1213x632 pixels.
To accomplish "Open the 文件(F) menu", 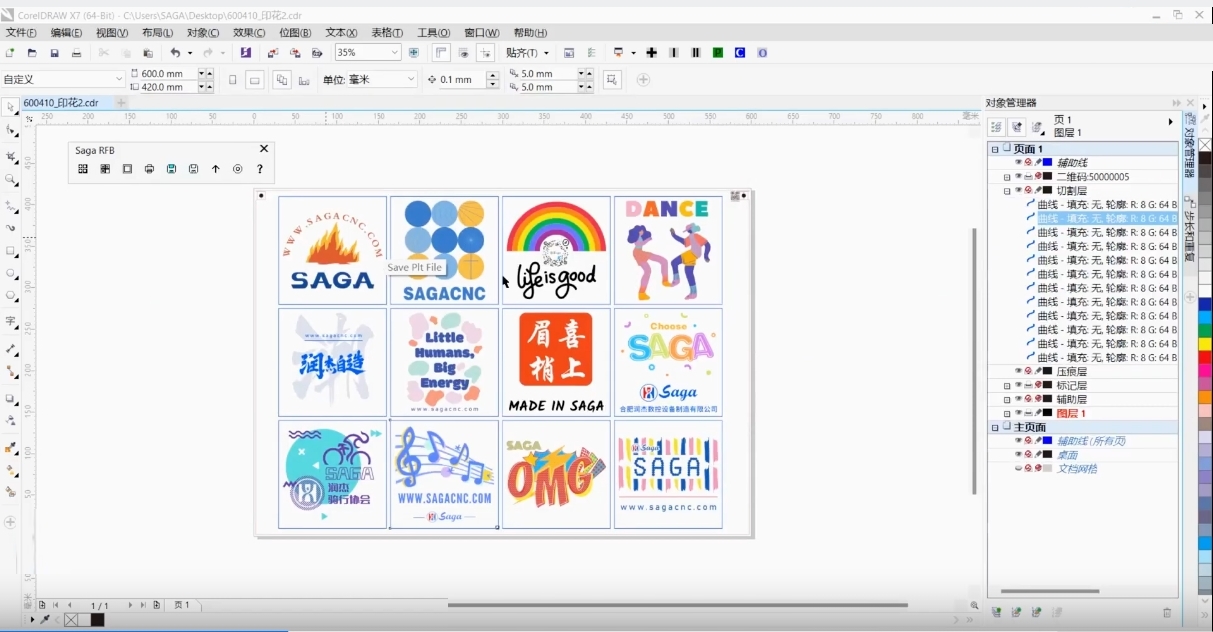I will [x=21, y=33].
